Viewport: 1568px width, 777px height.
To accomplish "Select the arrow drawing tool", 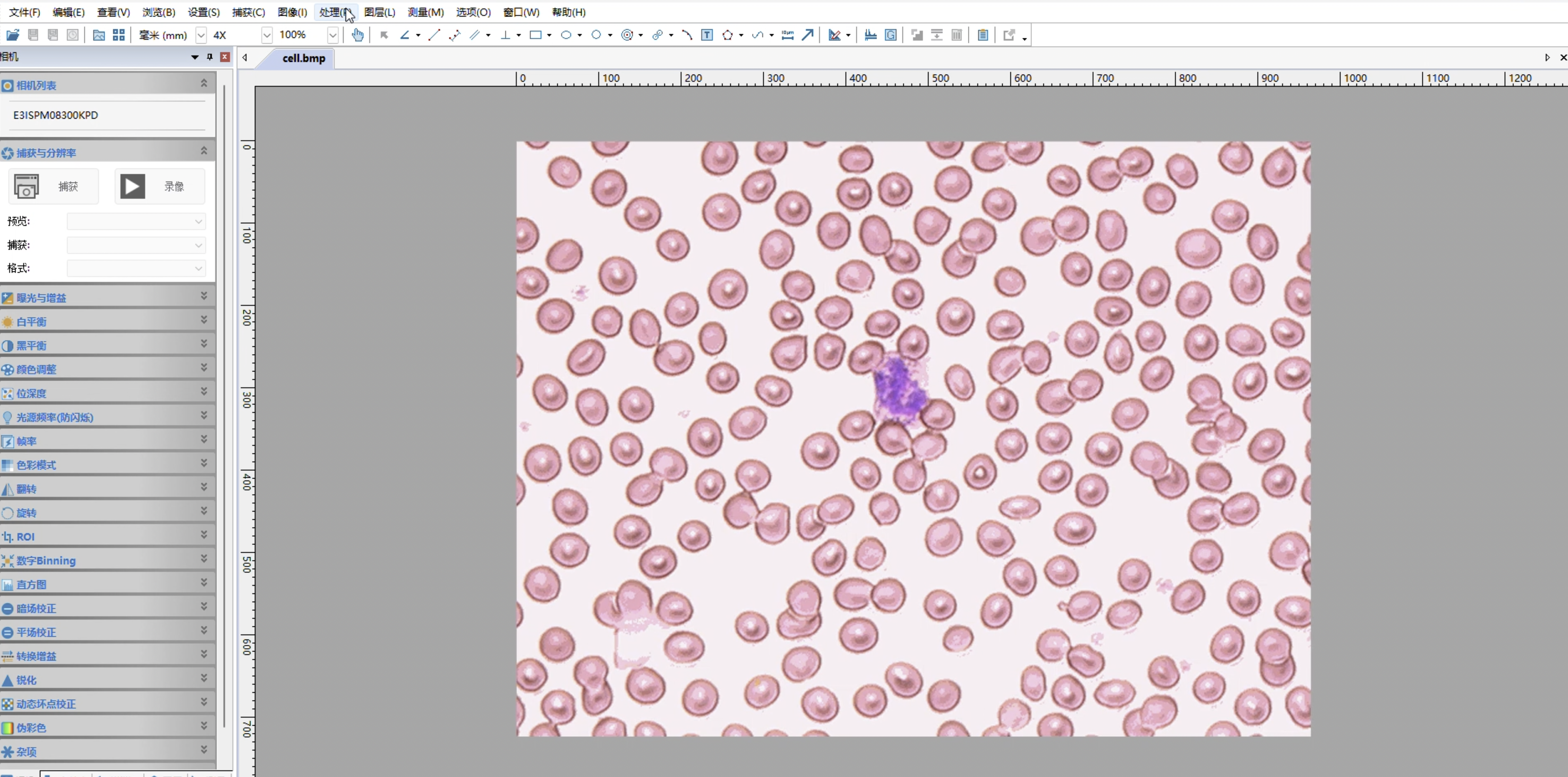I will (x=807, y=35).
